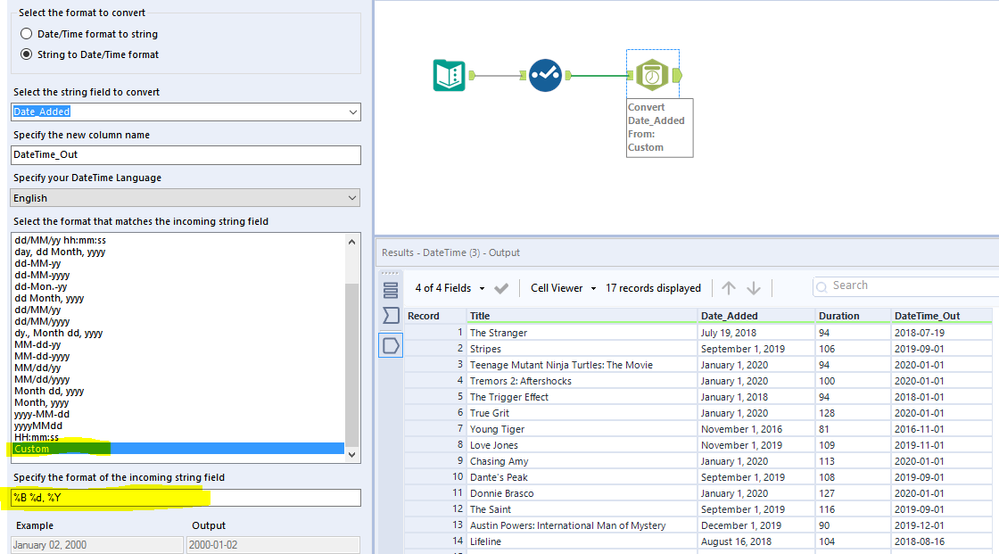The height and width of the screenshot is (554, 999).
Task: Select the Tremors 2: Aftershocks cell
Action: point(582,381)
